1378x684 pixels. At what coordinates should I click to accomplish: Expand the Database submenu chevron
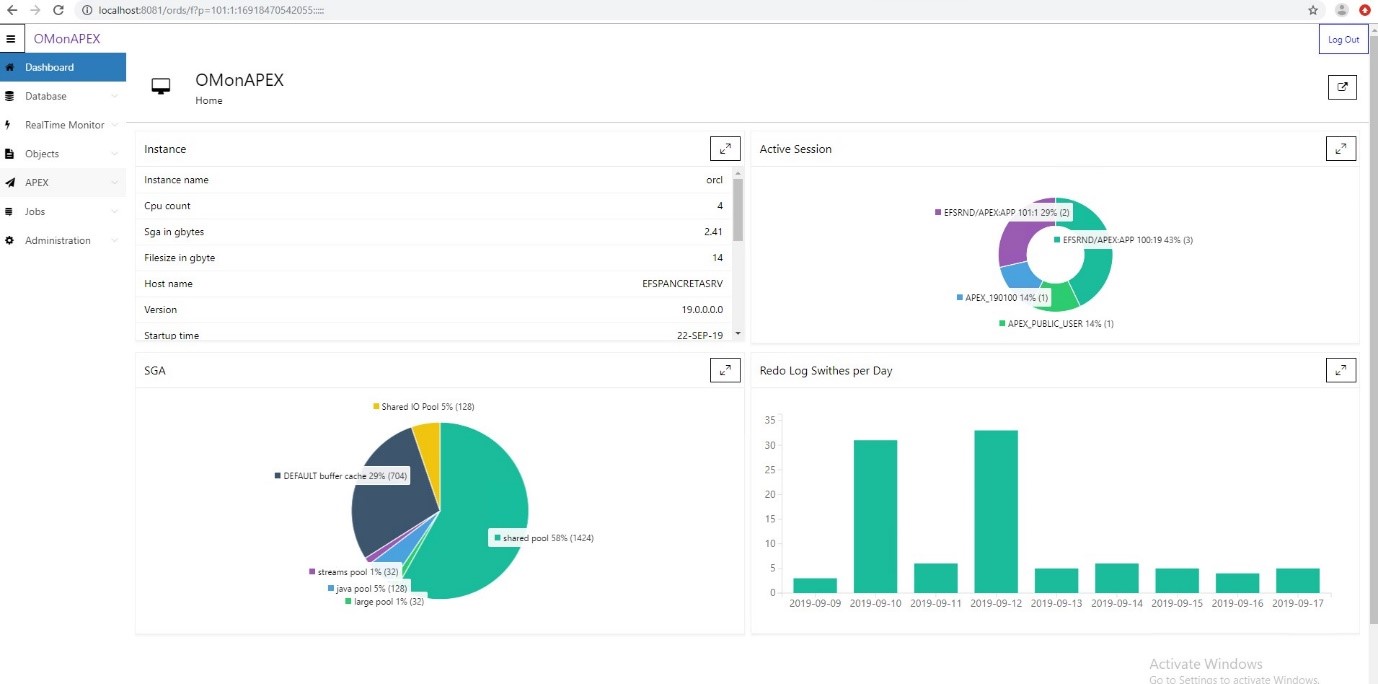(115, 97)
